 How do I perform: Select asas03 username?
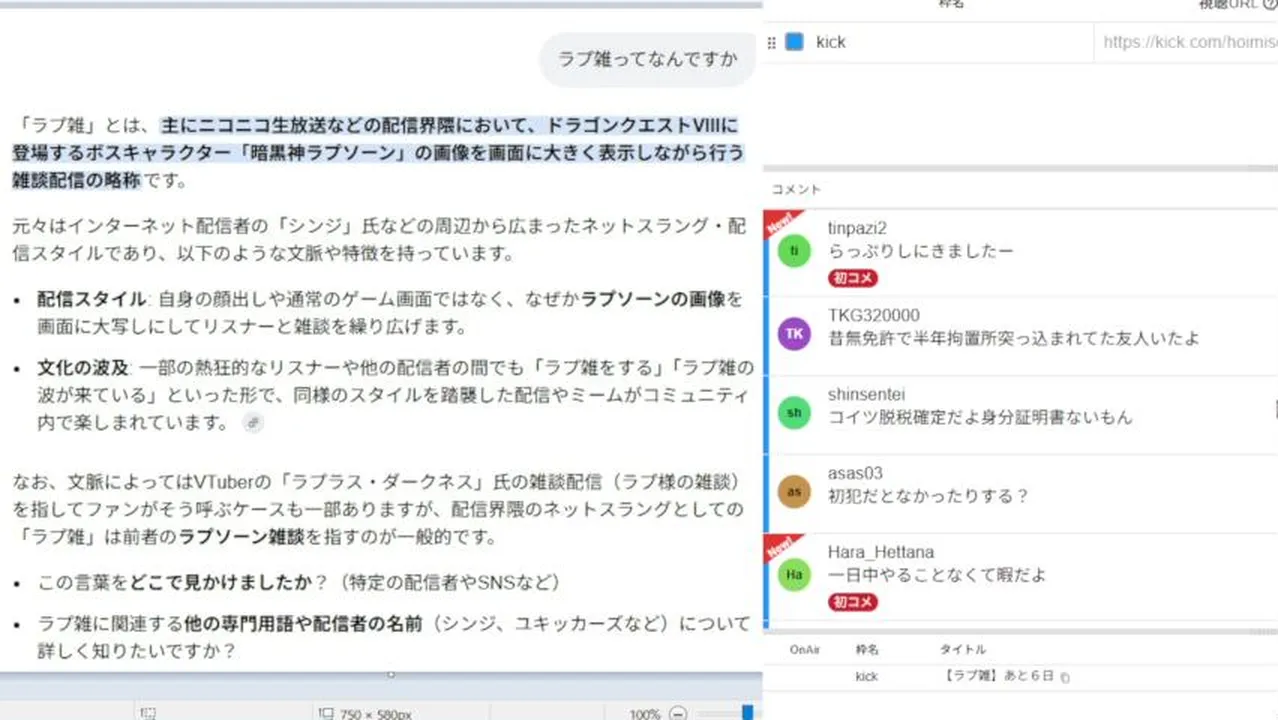click(x=855, y=473)
